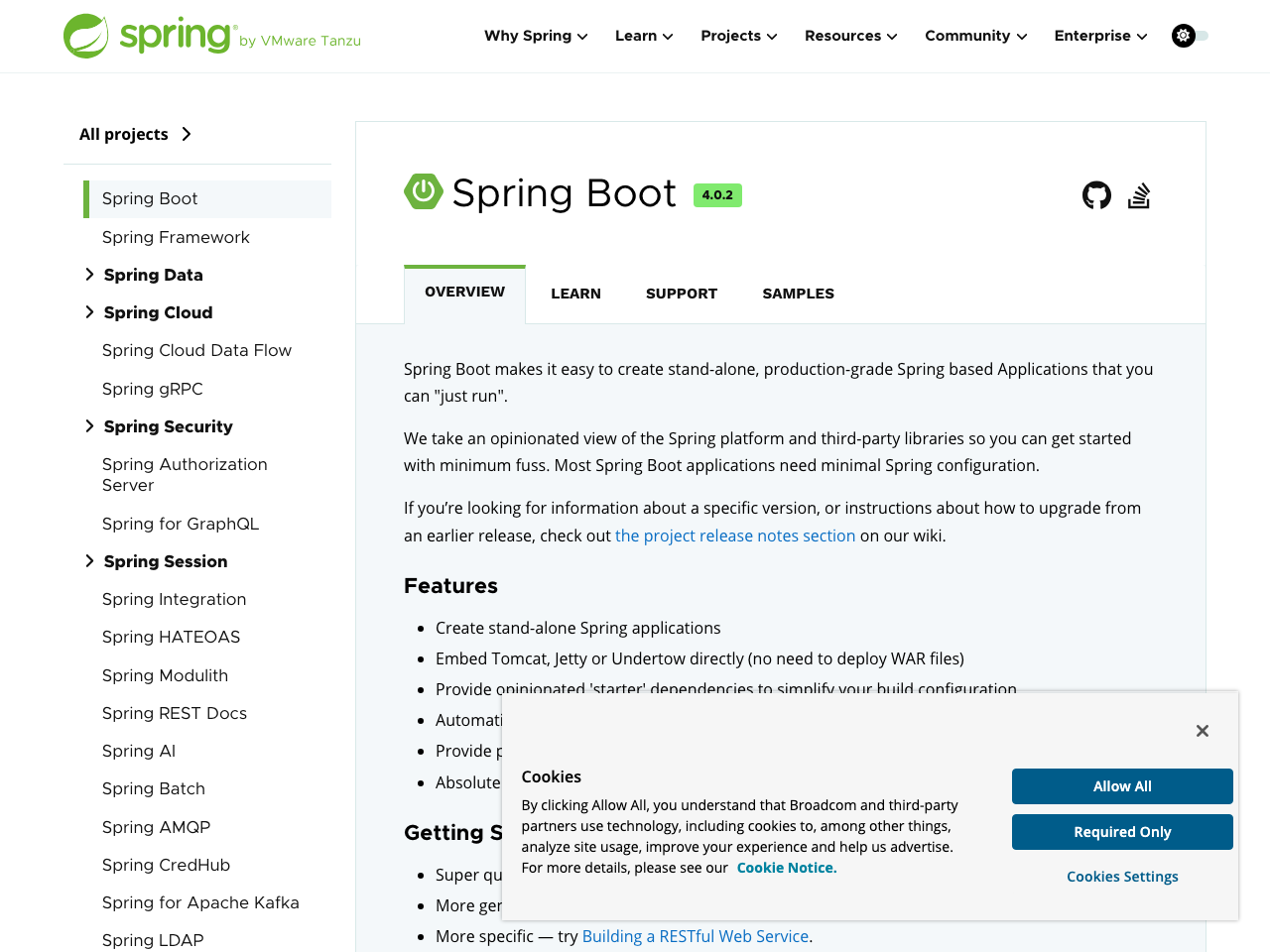Click the Spring leaf logo in the header
The image size is (1270, 952).
coord(89,35)
